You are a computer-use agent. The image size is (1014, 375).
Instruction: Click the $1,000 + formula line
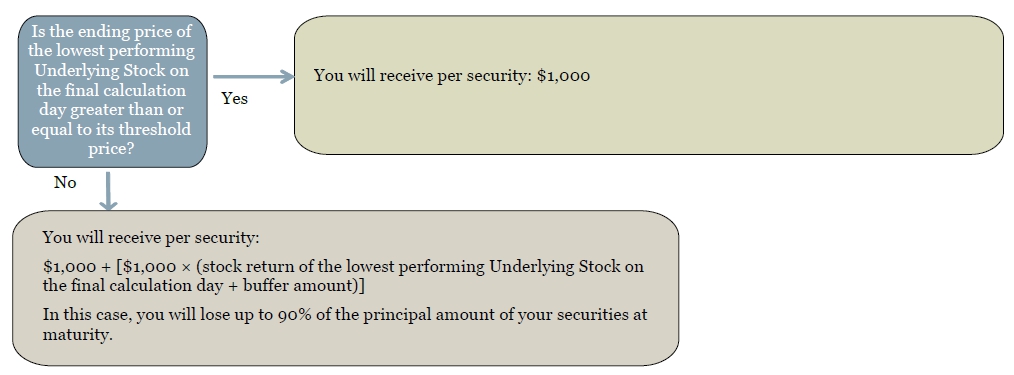pos(343,276)
